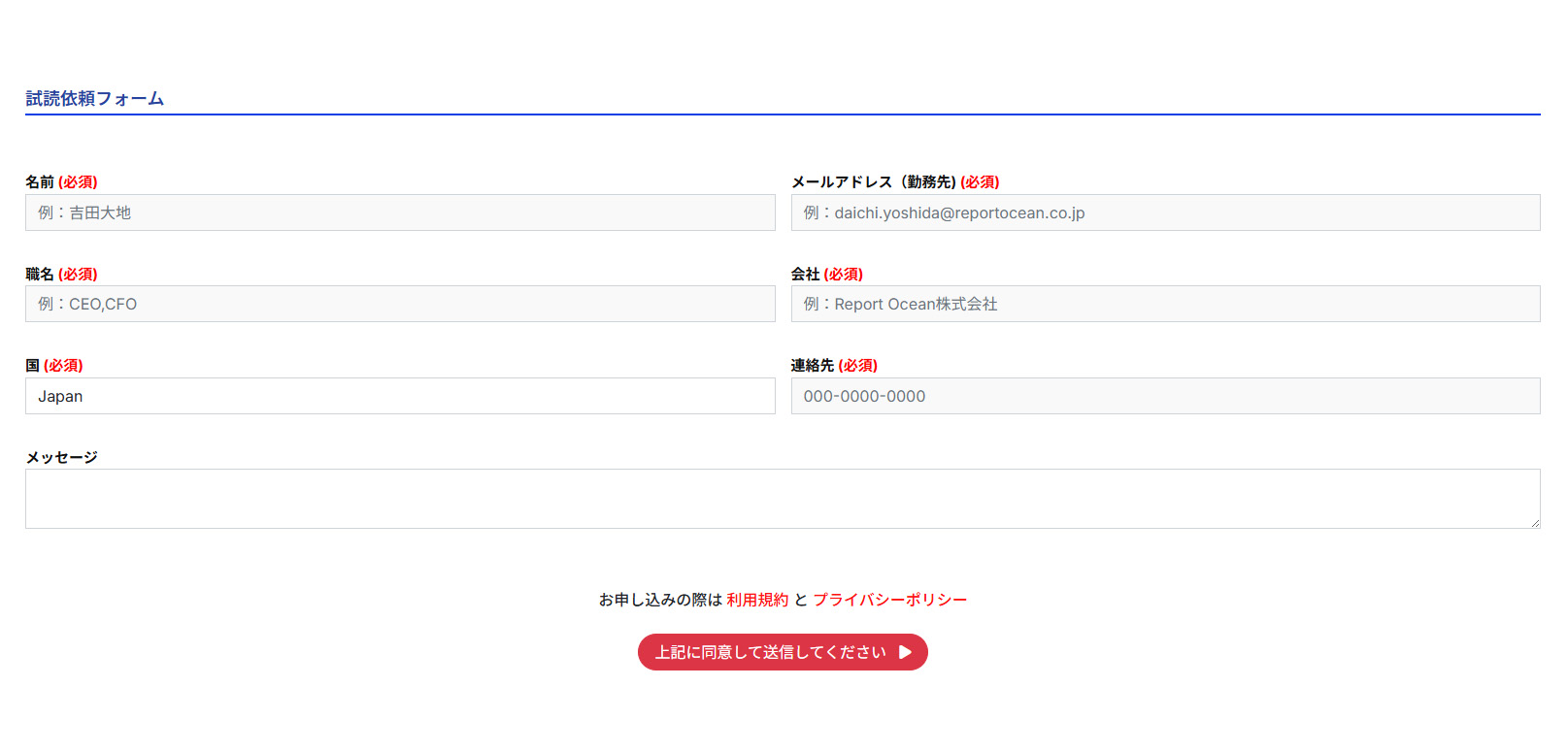The image size is (1568, 752).
Task: Click the play arrow icon in submit button
Action: pyautogui.click(x=905, y=652)
